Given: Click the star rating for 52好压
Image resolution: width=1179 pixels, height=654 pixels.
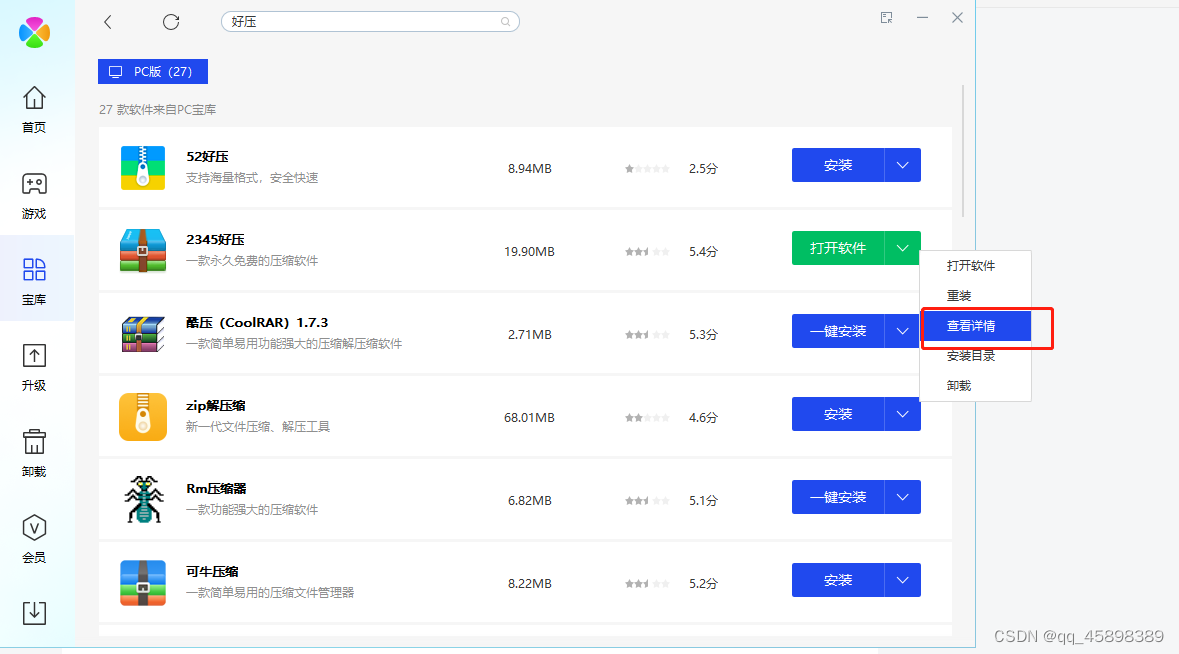Looking at the screenshot, I should (647, 168).
